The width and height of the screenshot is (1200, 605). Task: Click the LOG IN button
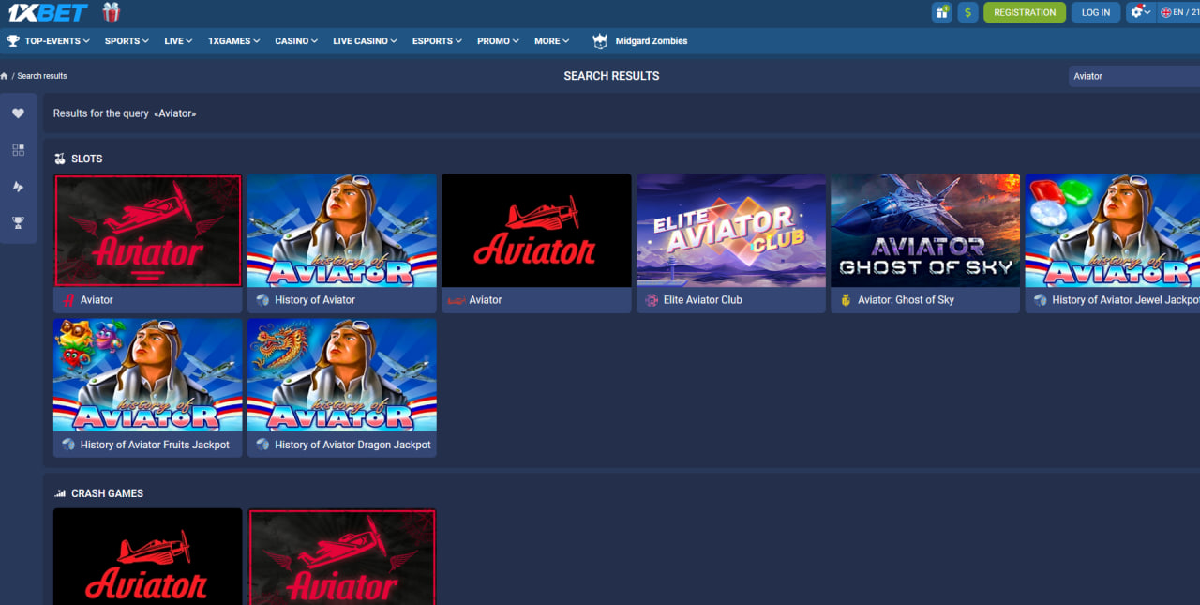[1096, 13]
